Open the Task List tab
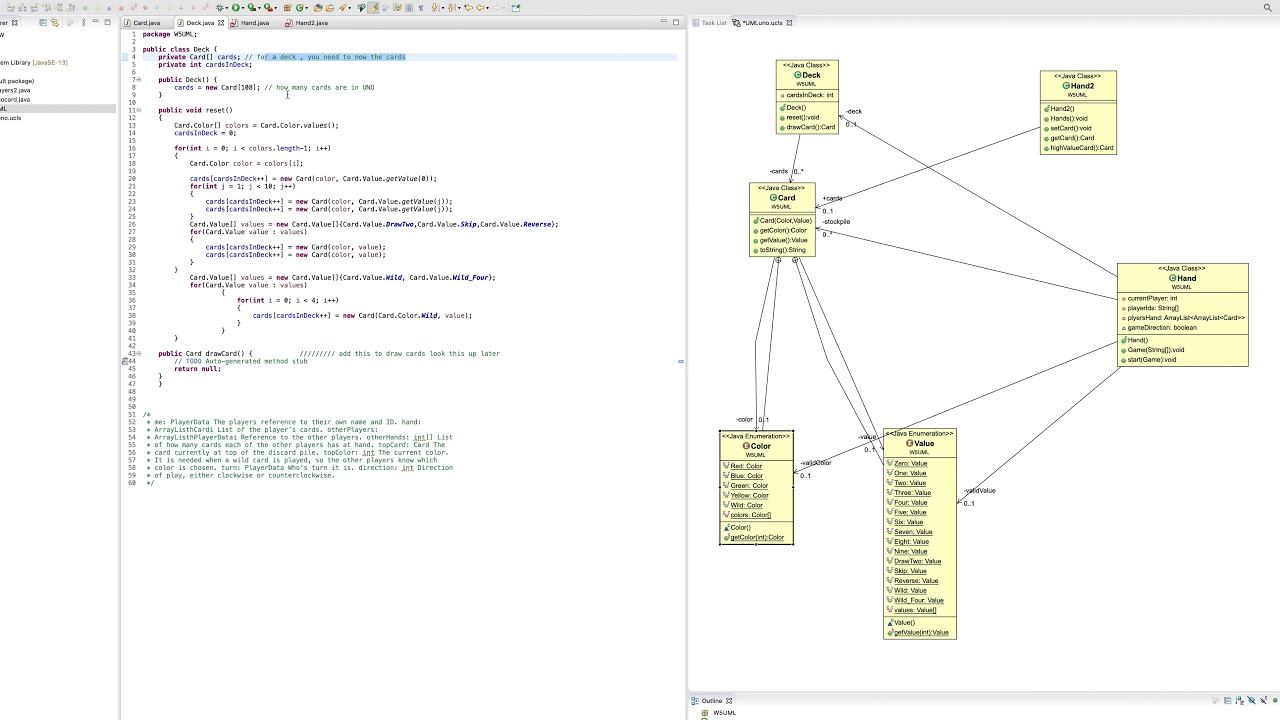This screenshot has height=720, width=1280. point(710,23)
